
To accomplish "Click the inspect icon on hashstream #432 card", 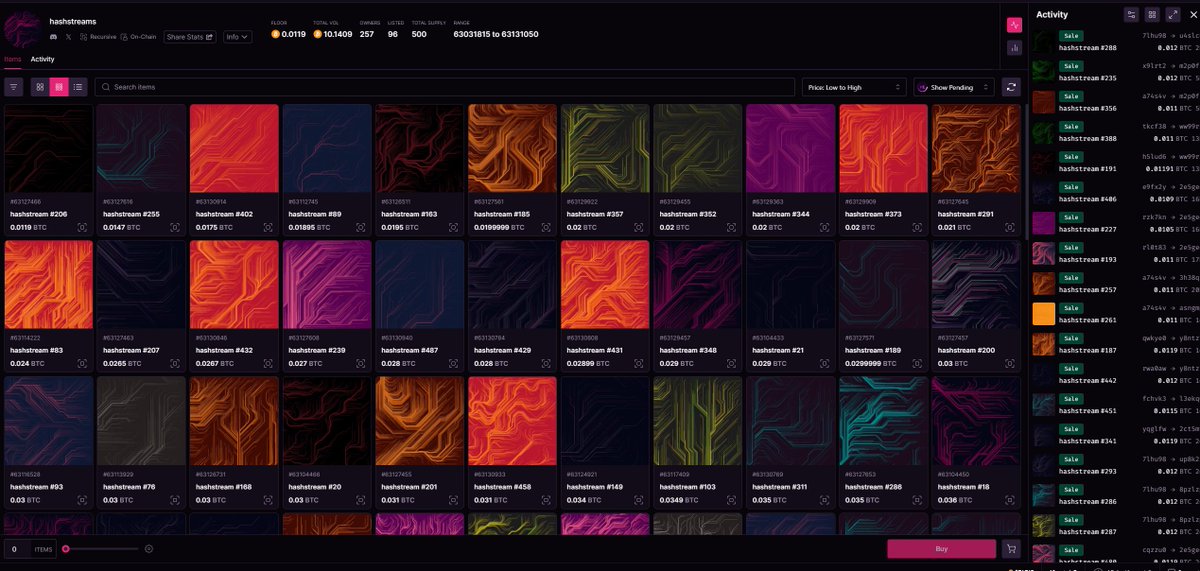I will point(268,363).
